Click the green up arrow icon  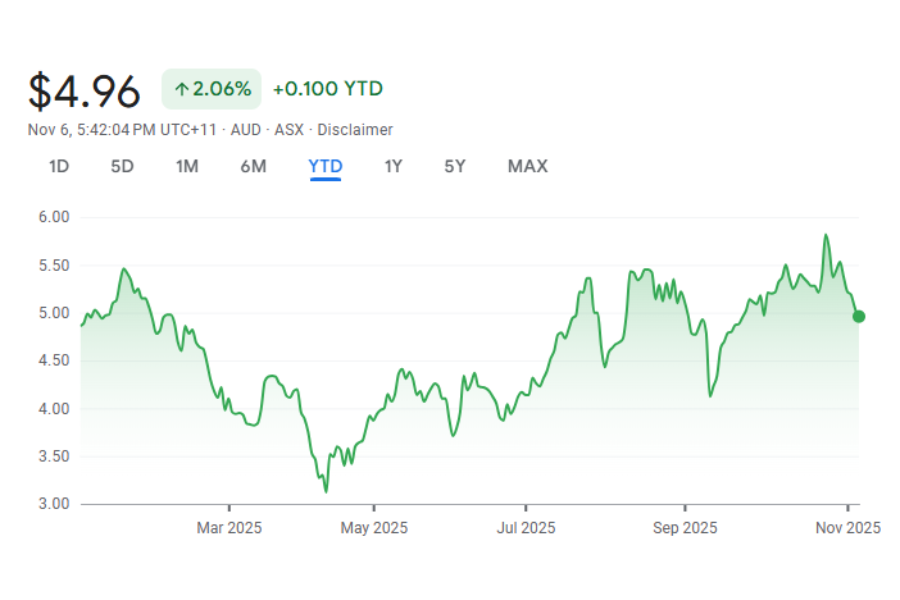[182, 89]
